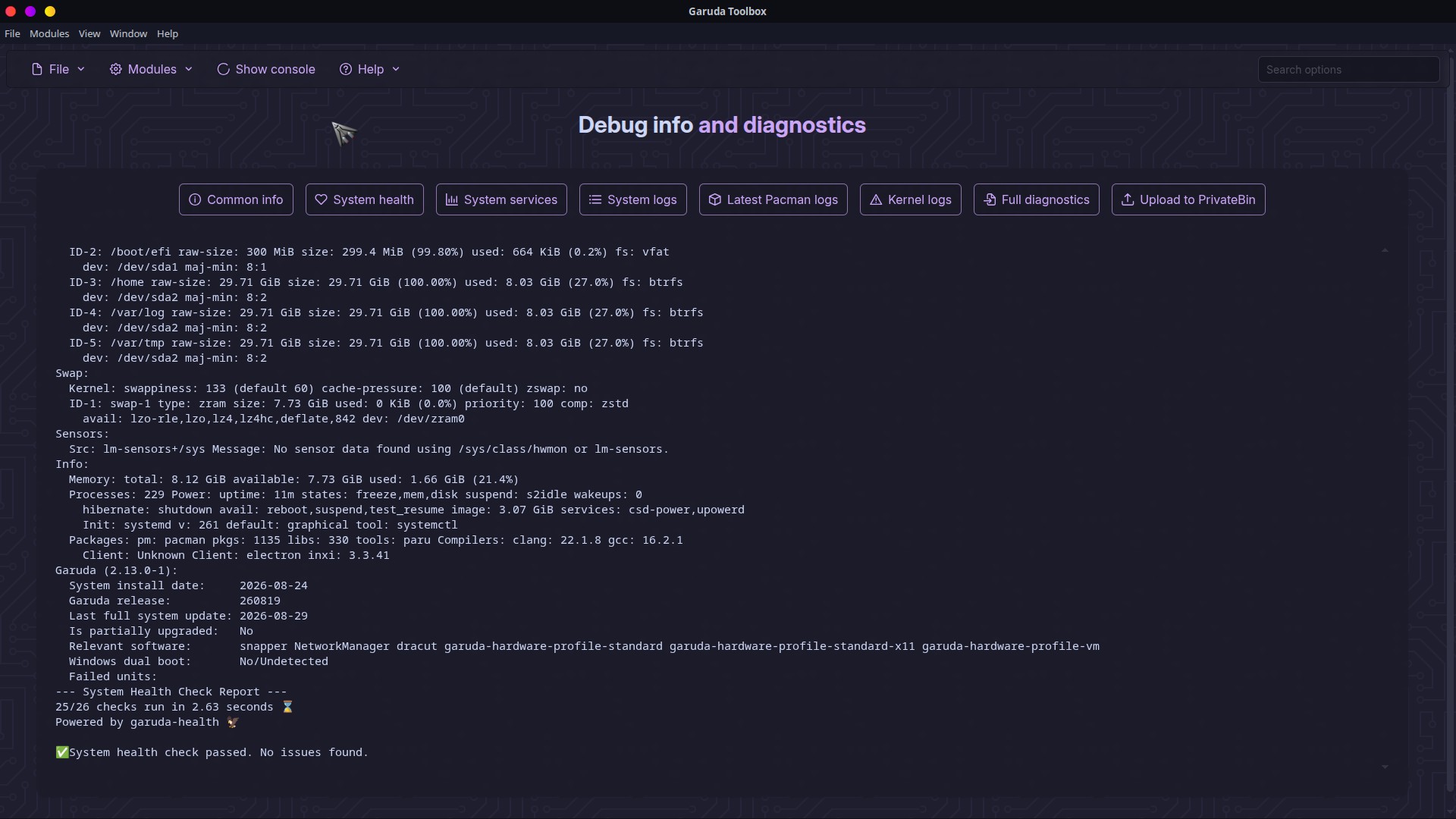Click the 'Memory: total: 8.12 GiB' line
1456x819 pixels.
[293, 479]
